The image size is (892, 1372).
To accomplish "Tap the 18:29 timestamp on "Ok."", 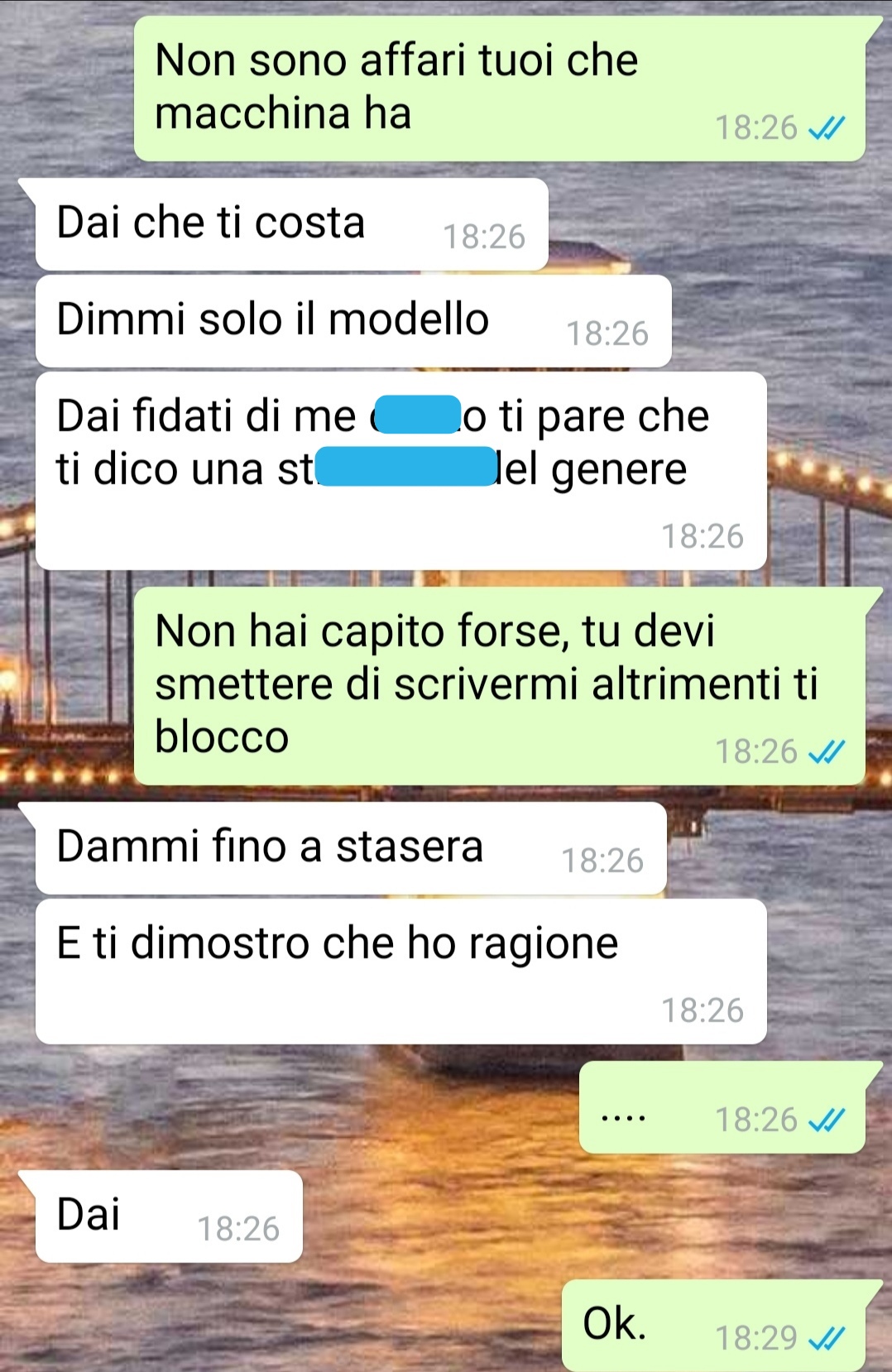I will pyautogui.click(x=756, y=1338).
